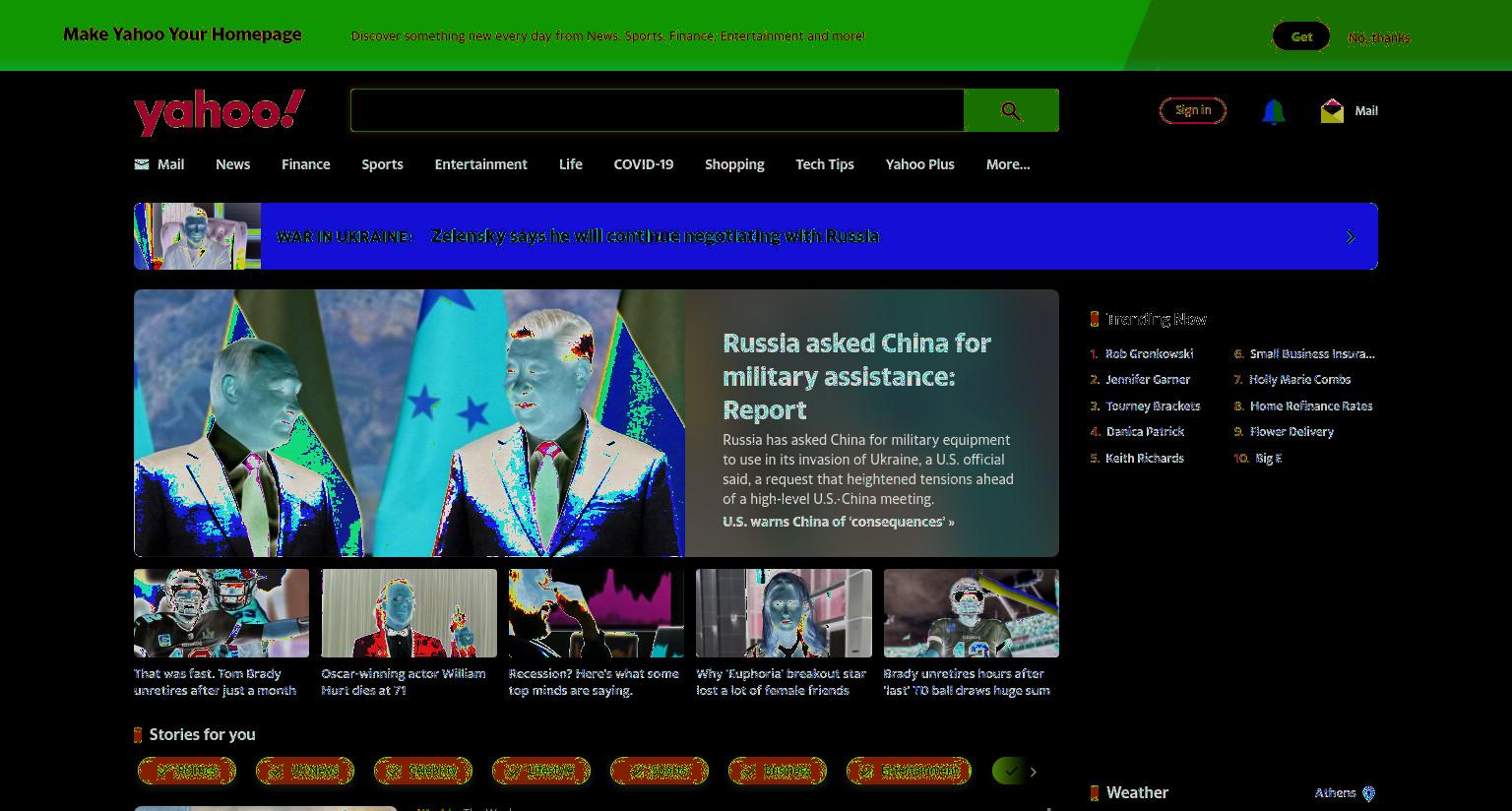
Task: Click the Stories for you heading
Action: tap(202, 734)
